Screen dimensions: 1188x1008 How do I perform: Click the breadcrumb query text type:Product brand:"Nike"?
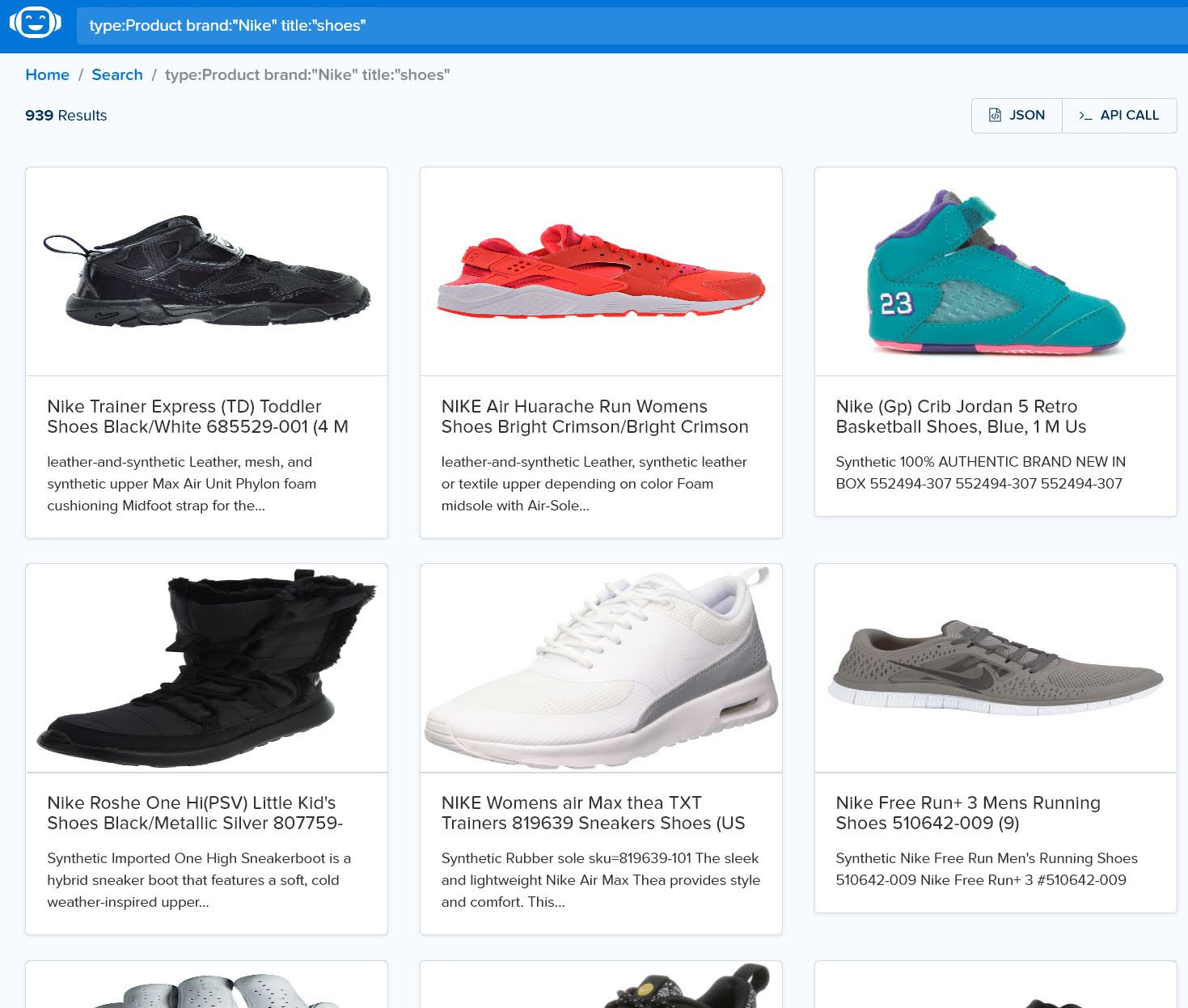[x=307, y=74]
